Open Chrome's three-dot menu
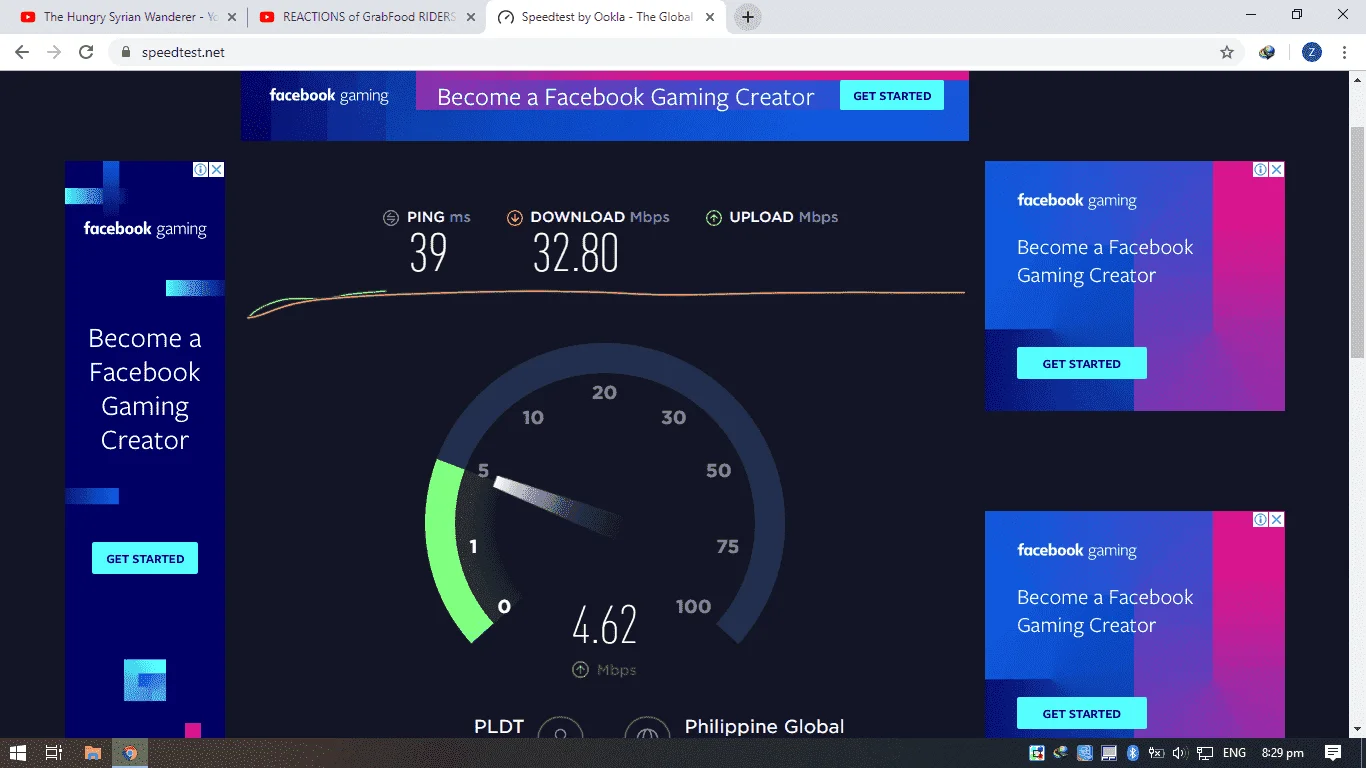 click(x=1345, y=52)
